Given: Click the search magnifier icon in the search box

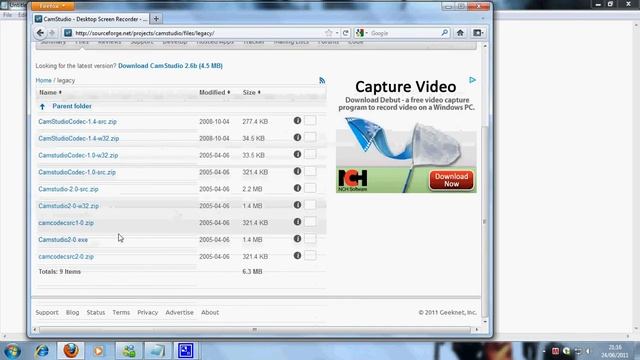Looking at the screenshot, I should pyautogui.click(x=444, y=33).
